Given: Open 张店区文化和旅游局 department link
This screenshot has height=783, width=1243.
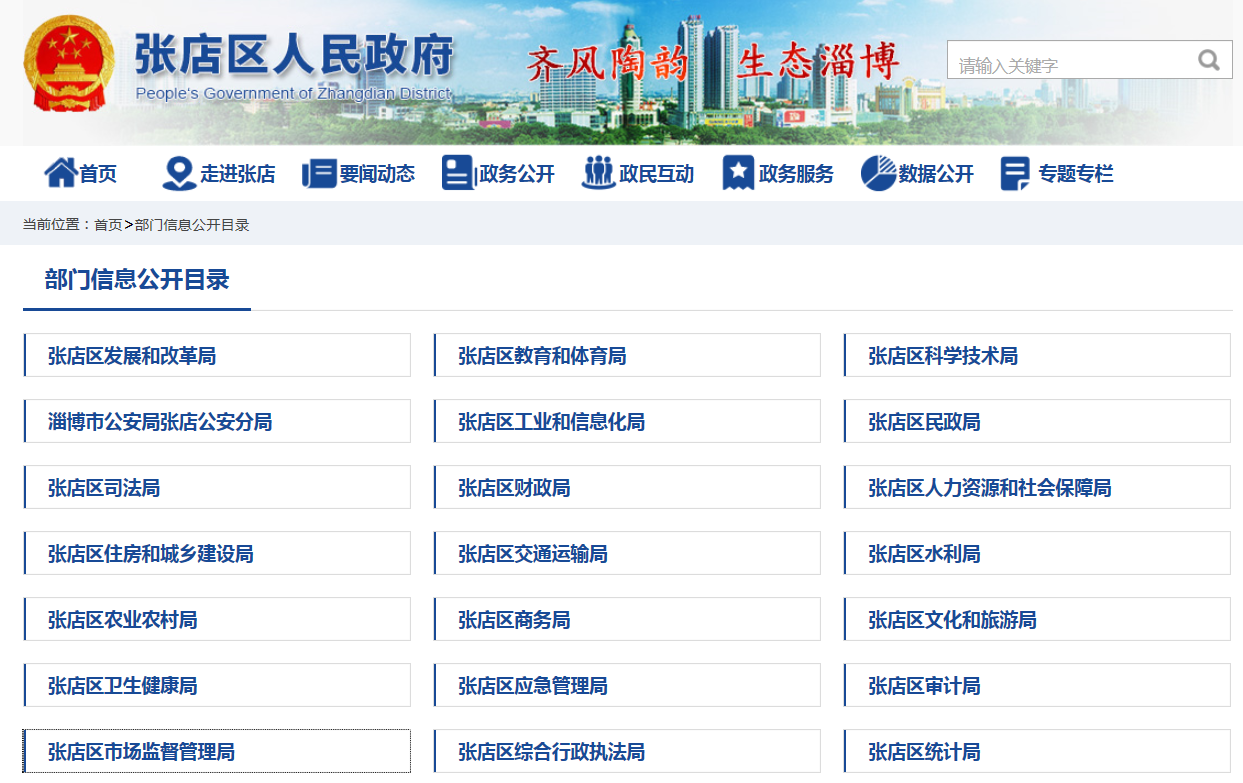Looking at the screenshot, I should point(952,620).
